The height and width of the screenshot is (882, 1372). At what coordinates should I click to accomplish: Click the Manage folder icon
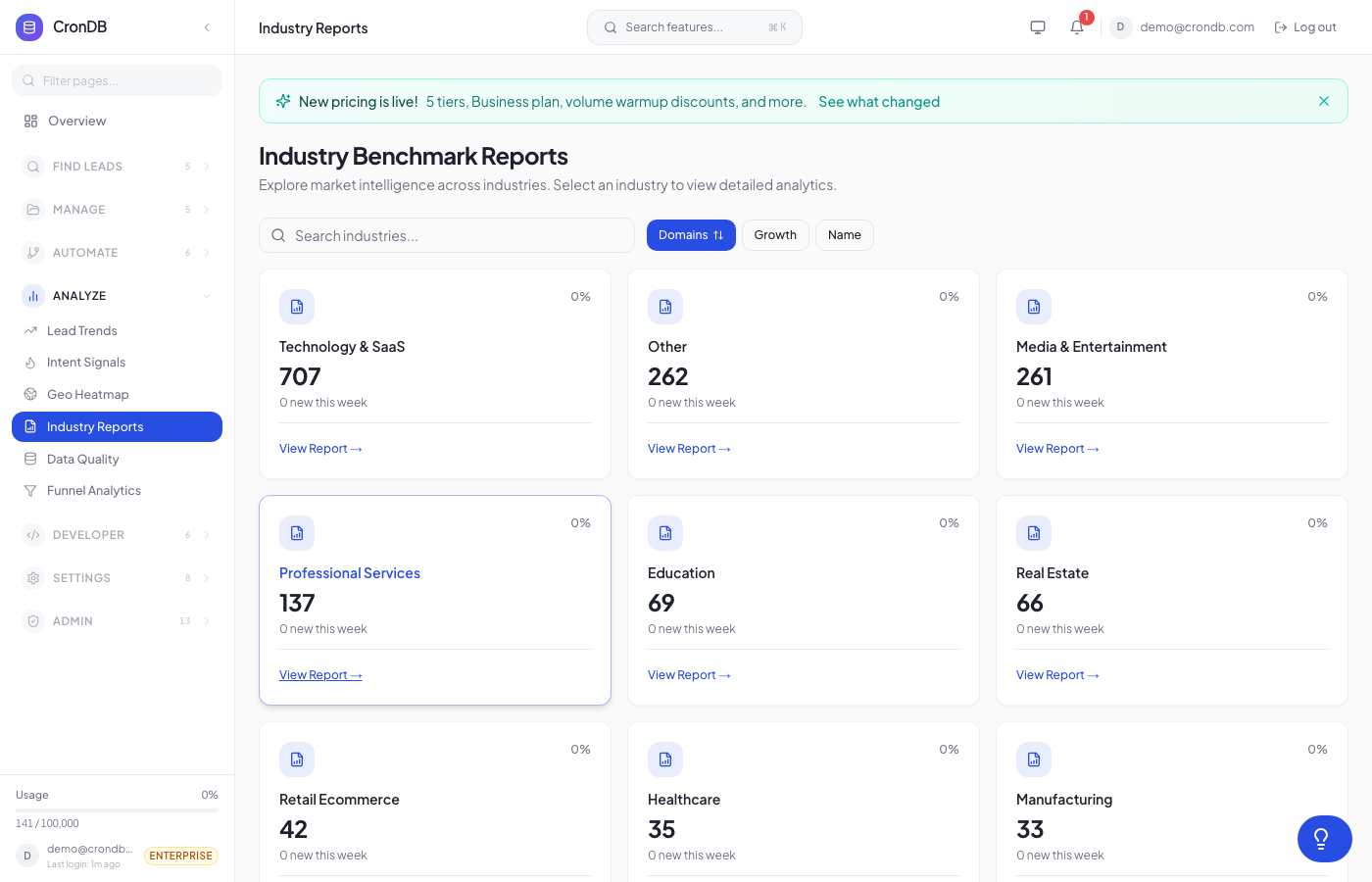33,210
